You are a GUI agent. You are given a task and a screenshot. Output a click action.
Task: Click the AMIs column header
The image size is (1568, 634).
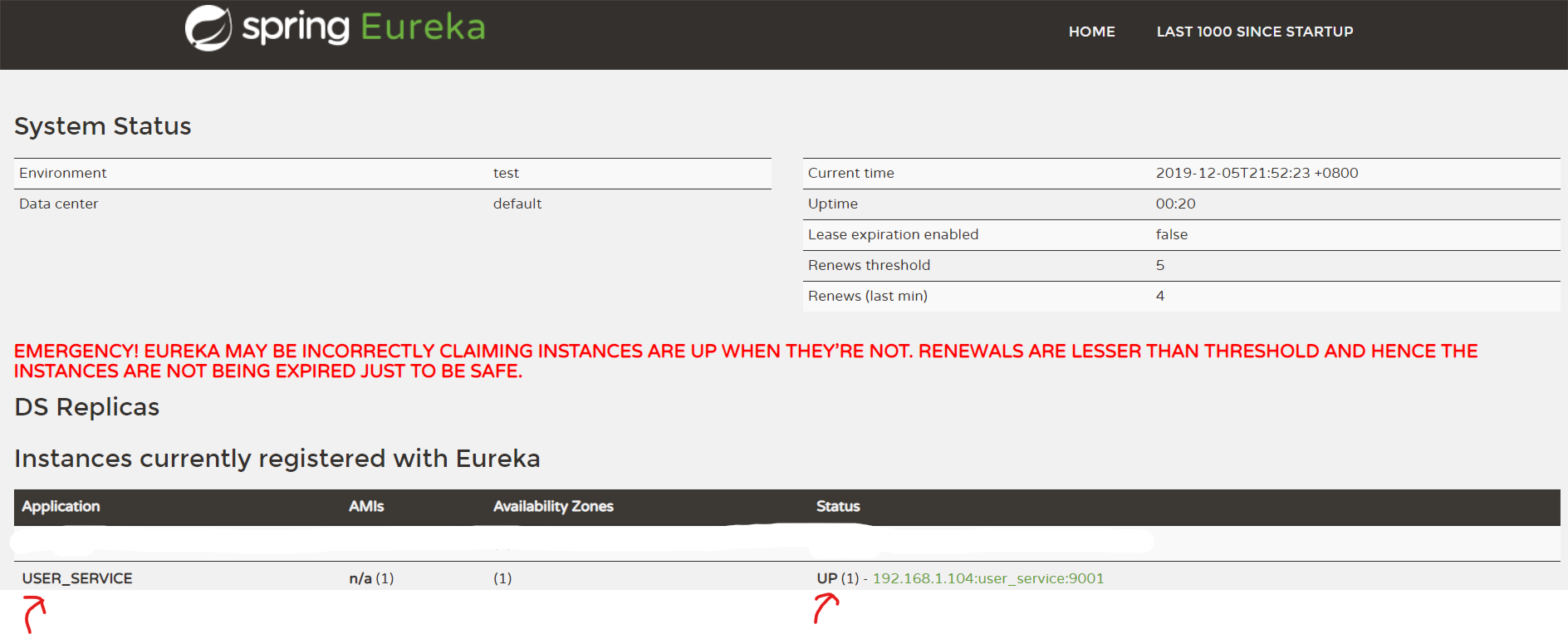coord(366,506)
